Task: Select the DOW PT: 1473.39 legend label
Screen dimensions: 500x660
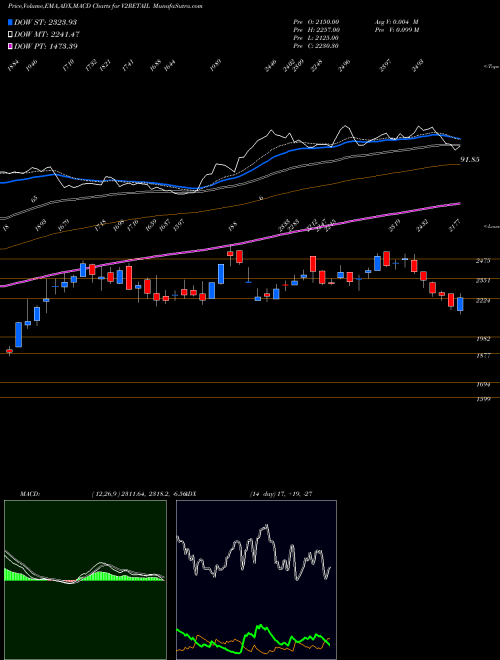Action: [x=45, y=46]
